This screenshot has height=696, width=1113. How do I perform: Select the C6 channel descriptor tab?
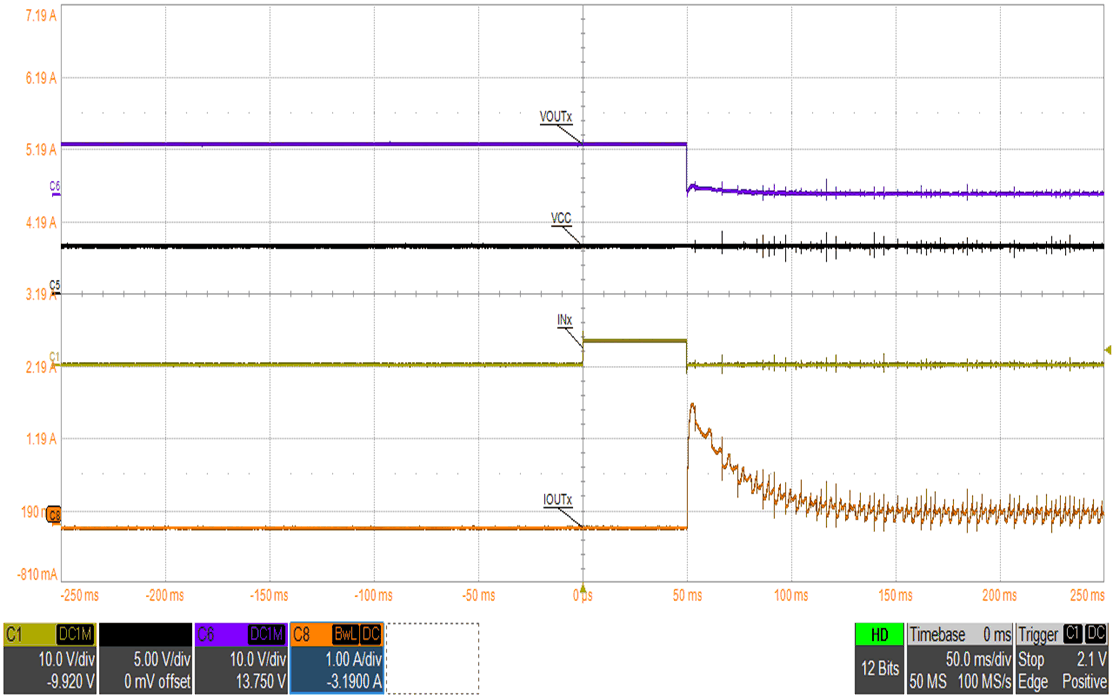click(x=204, y=633)
